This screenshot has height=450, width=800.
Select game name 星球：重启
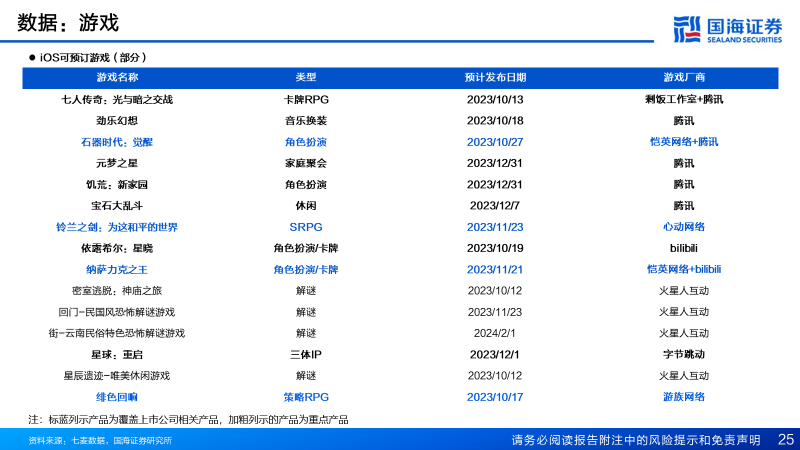(117, 355)
